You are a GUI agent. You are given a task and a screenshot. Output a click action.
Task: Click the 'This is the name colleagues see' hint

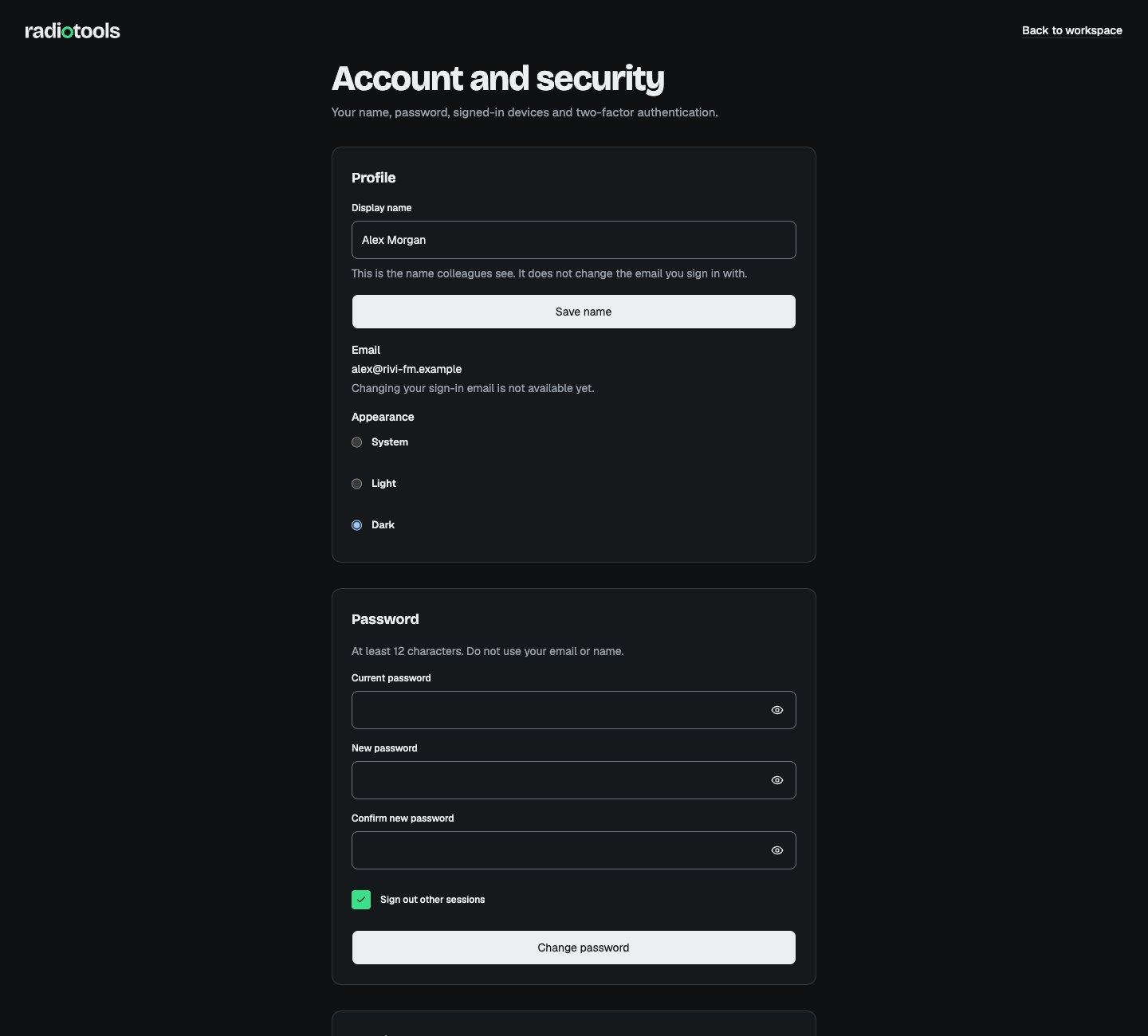(549, 273)
